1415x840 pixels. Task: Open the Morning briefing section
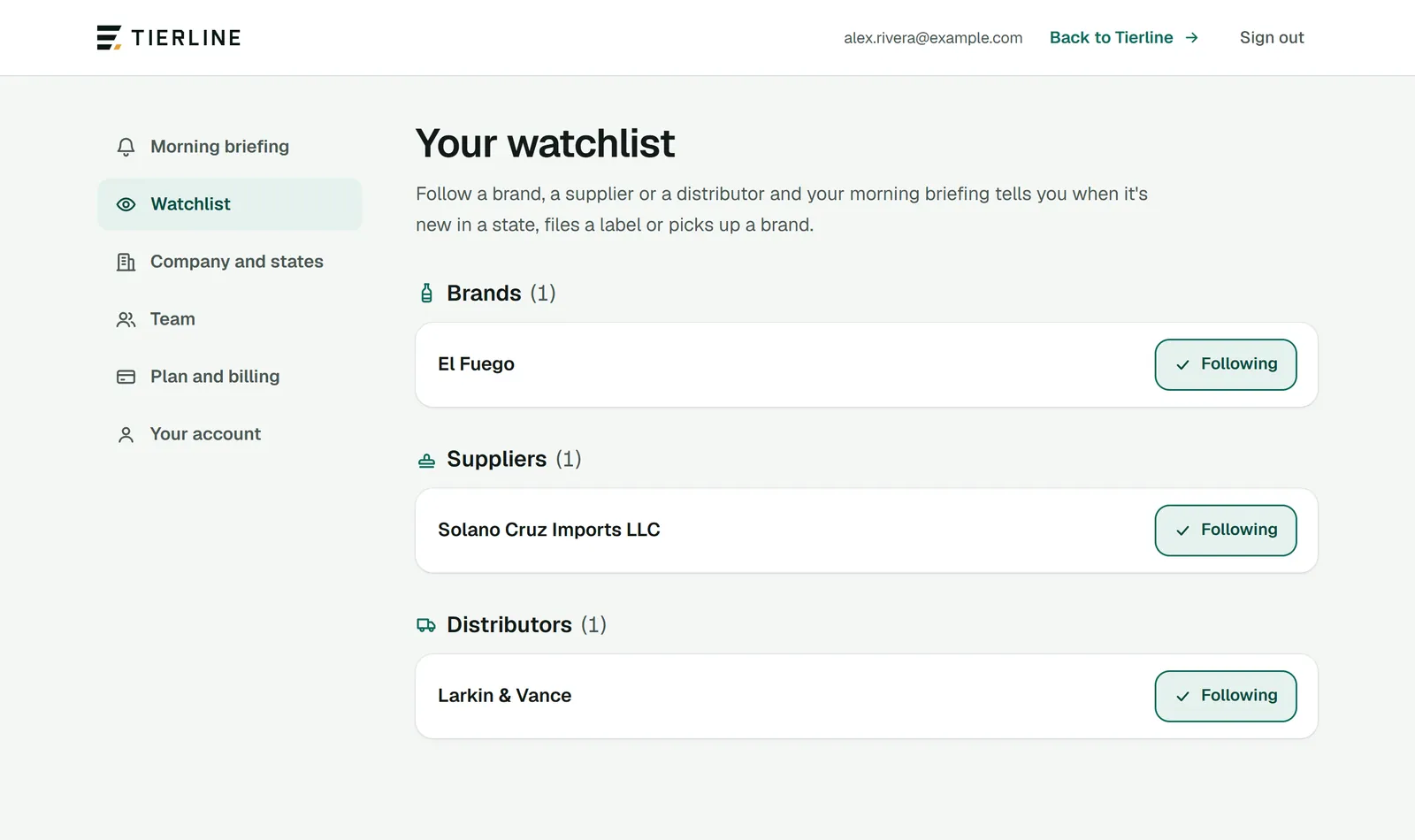[230, 147]
